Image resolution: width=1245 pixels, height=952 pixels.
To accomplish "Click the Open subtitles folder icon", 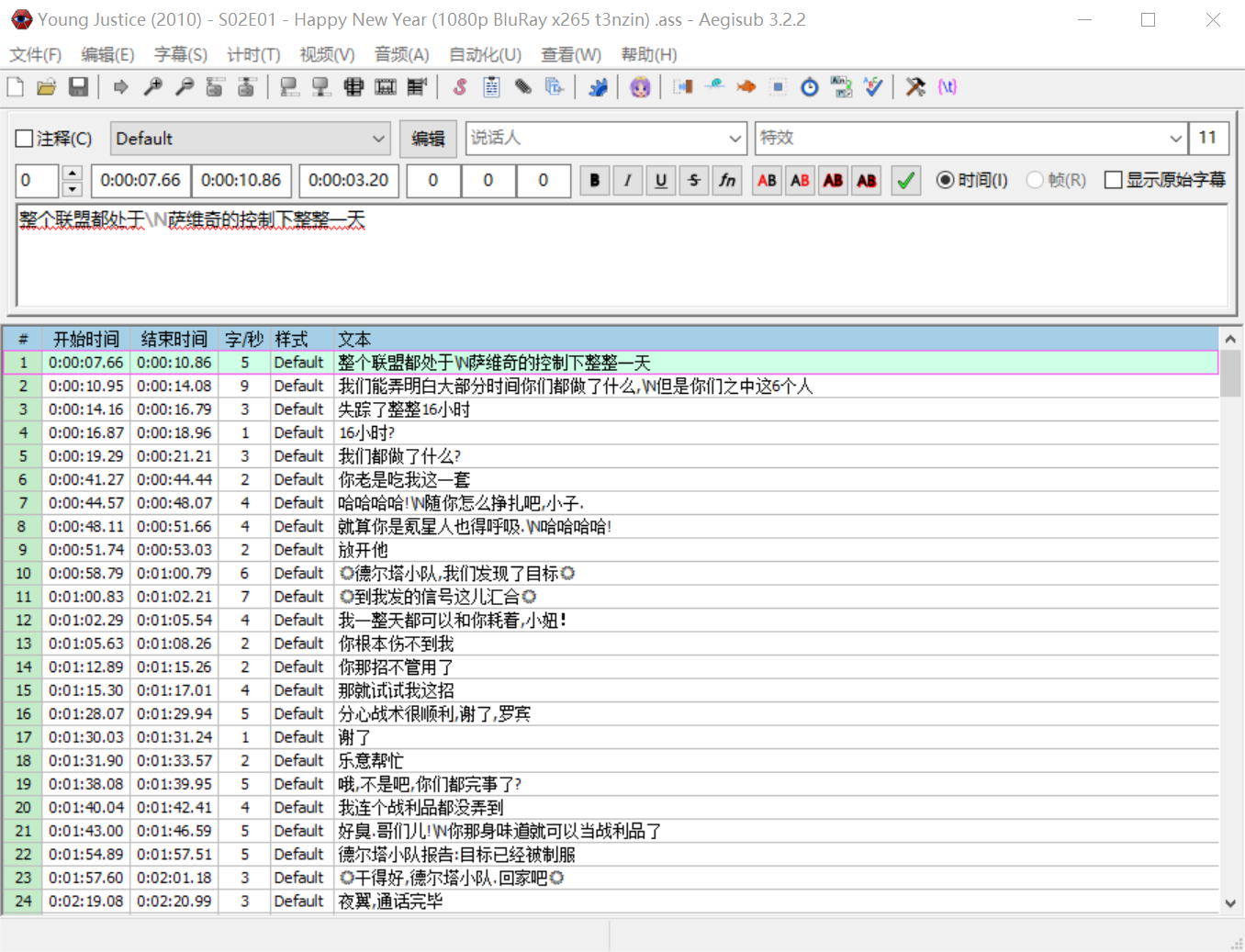I will tap(47, 87).
